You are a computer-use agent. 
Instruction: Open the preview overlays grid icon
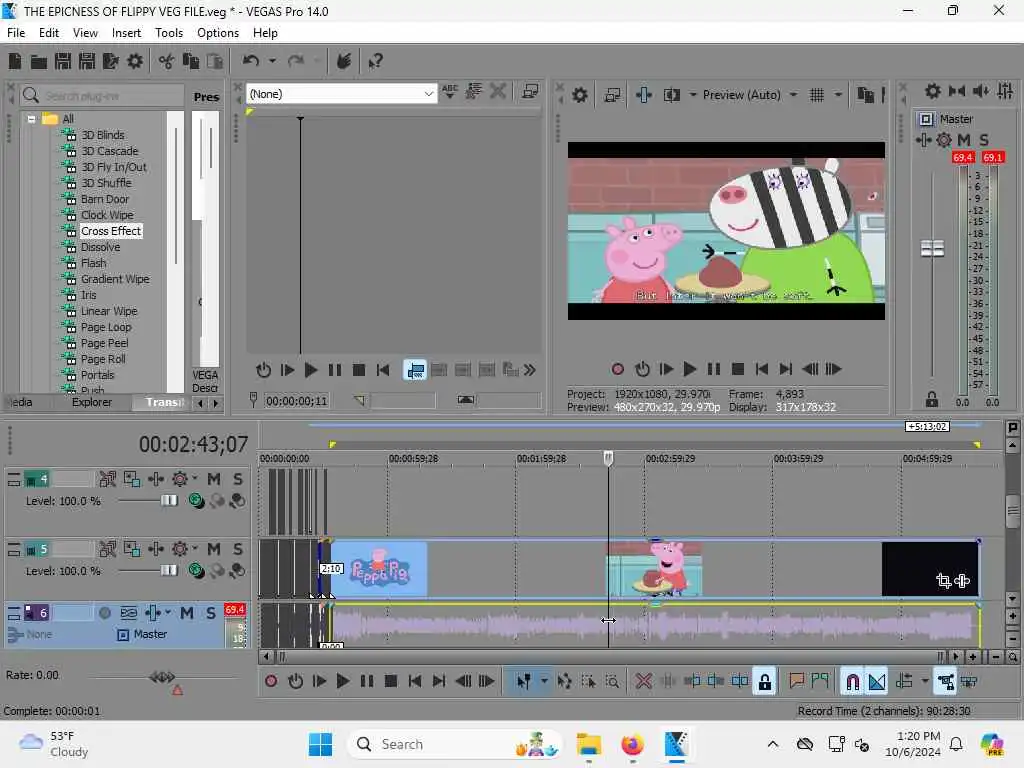point(816,95)
